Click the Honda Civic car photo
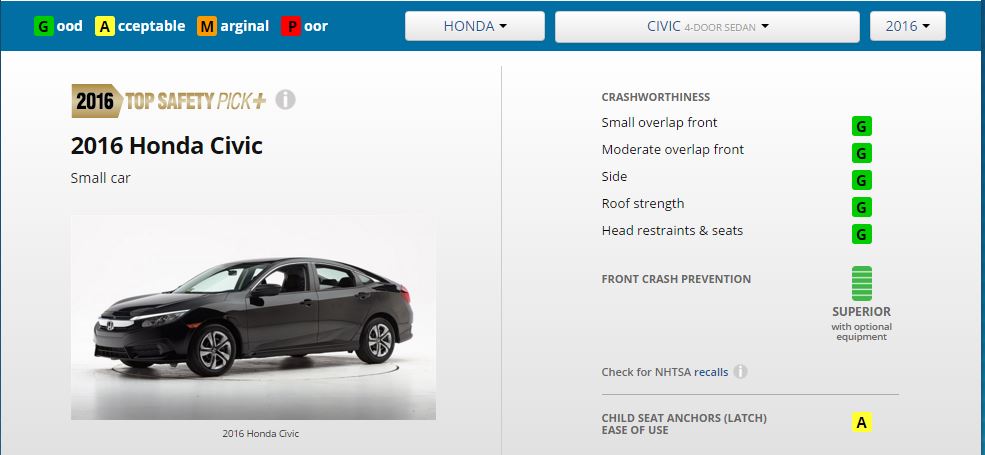Viewport: 985px width, 455px height. click(253, 317)
